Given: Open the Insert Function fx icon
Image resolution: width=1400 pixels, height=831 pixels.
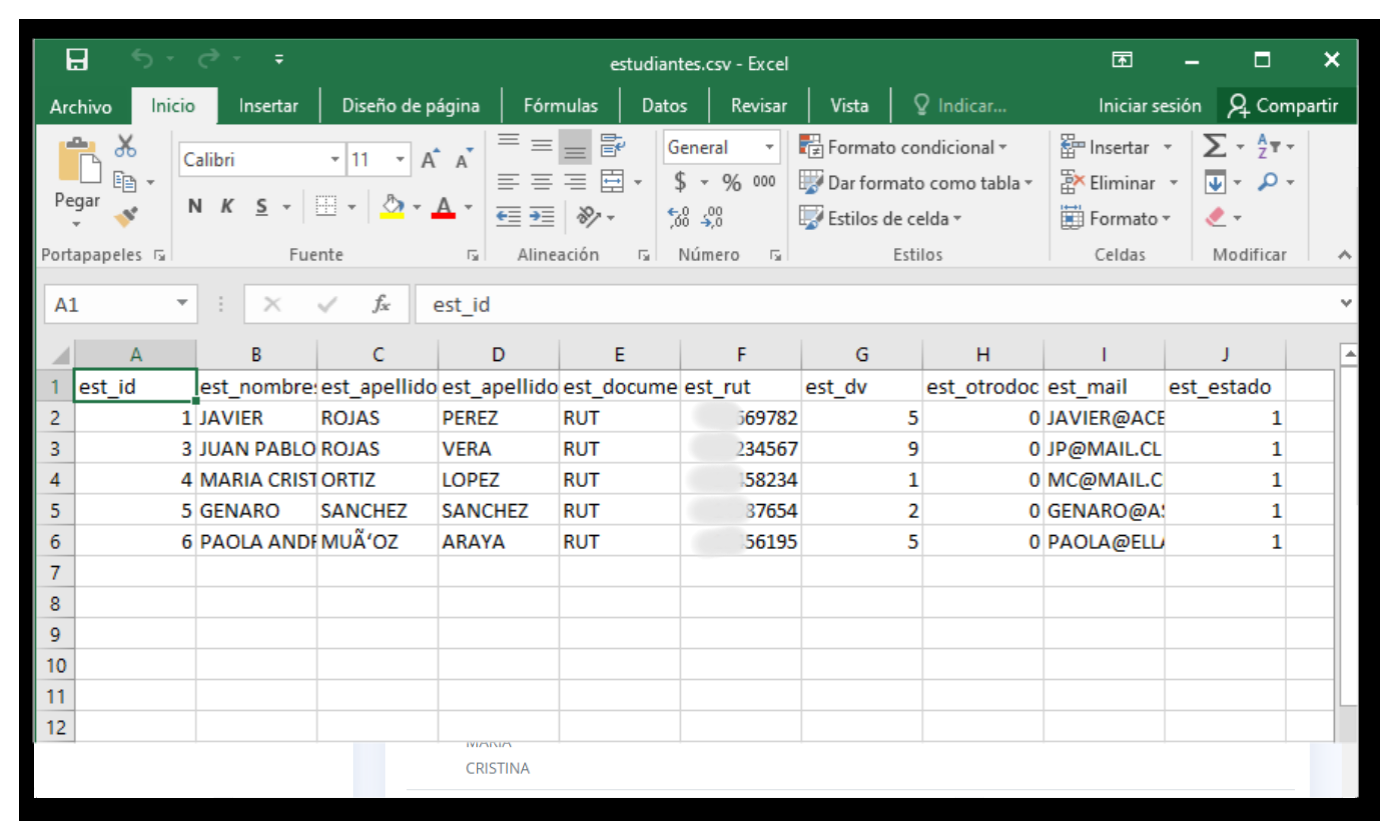Looking at the screenshot, I should pyautogui.click(x=381, y=304).
